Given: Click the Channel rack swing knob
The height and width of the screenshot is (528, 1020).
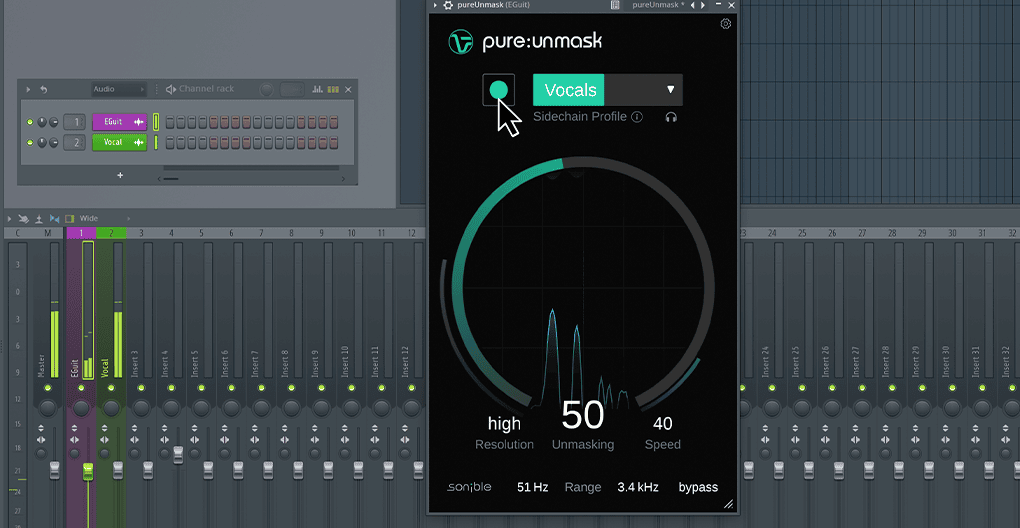Looking at the screenshot, I should (266, 90).
